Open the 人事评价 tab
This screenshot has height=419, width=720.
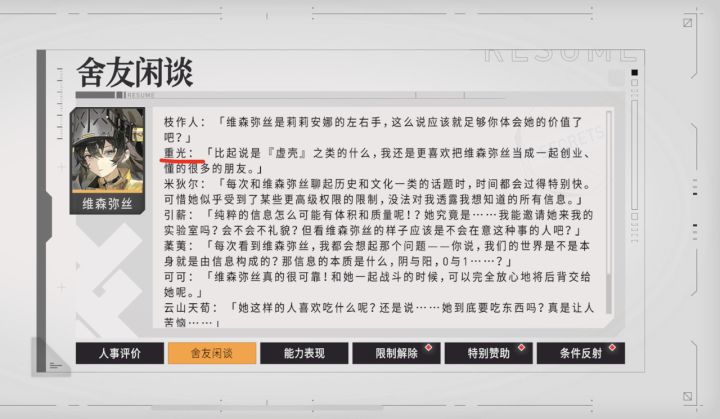point(119,353)
